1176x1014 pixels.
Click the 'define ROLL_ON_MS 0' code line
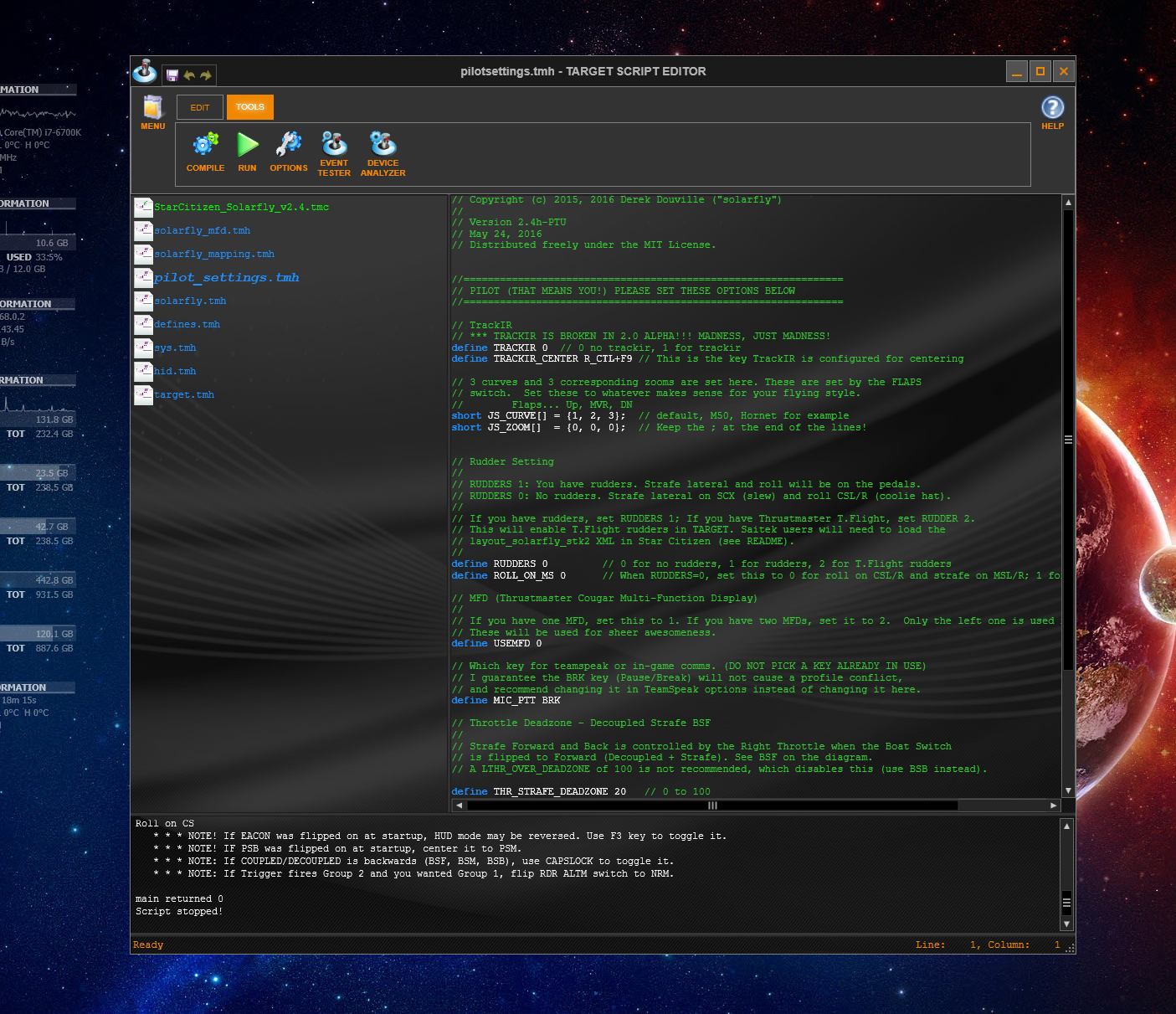(x=756, y=575)
